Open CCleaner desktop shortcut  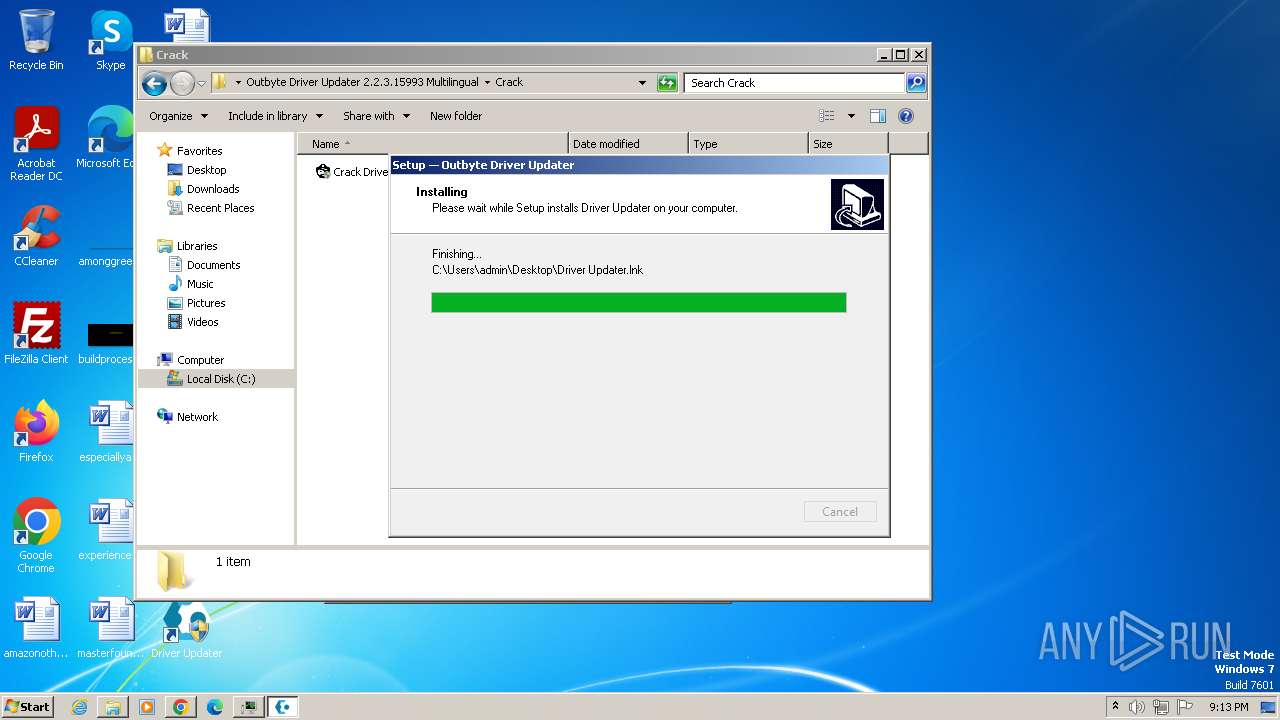[36, 236]
